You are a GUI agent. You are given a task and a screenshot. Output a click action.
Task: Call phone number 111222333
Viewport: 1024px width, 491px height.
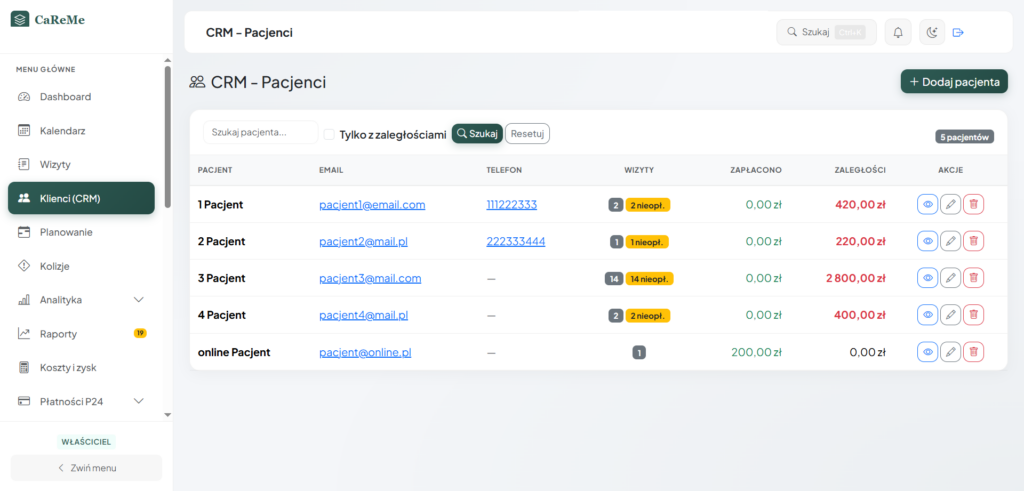point(511,204)
